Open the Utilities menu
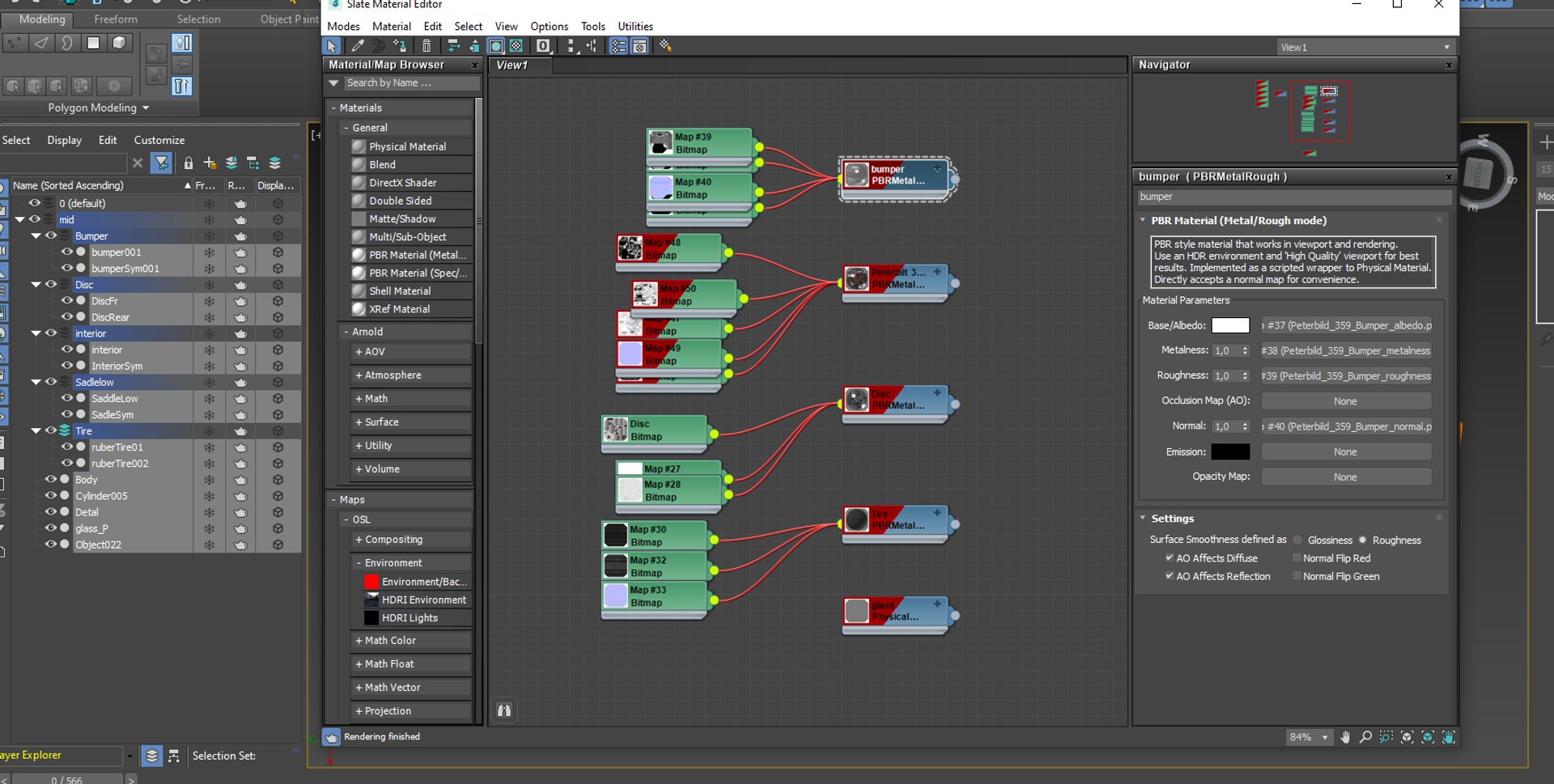Image resolution: width=1554 pixels, height=784 pixels. 635,26
